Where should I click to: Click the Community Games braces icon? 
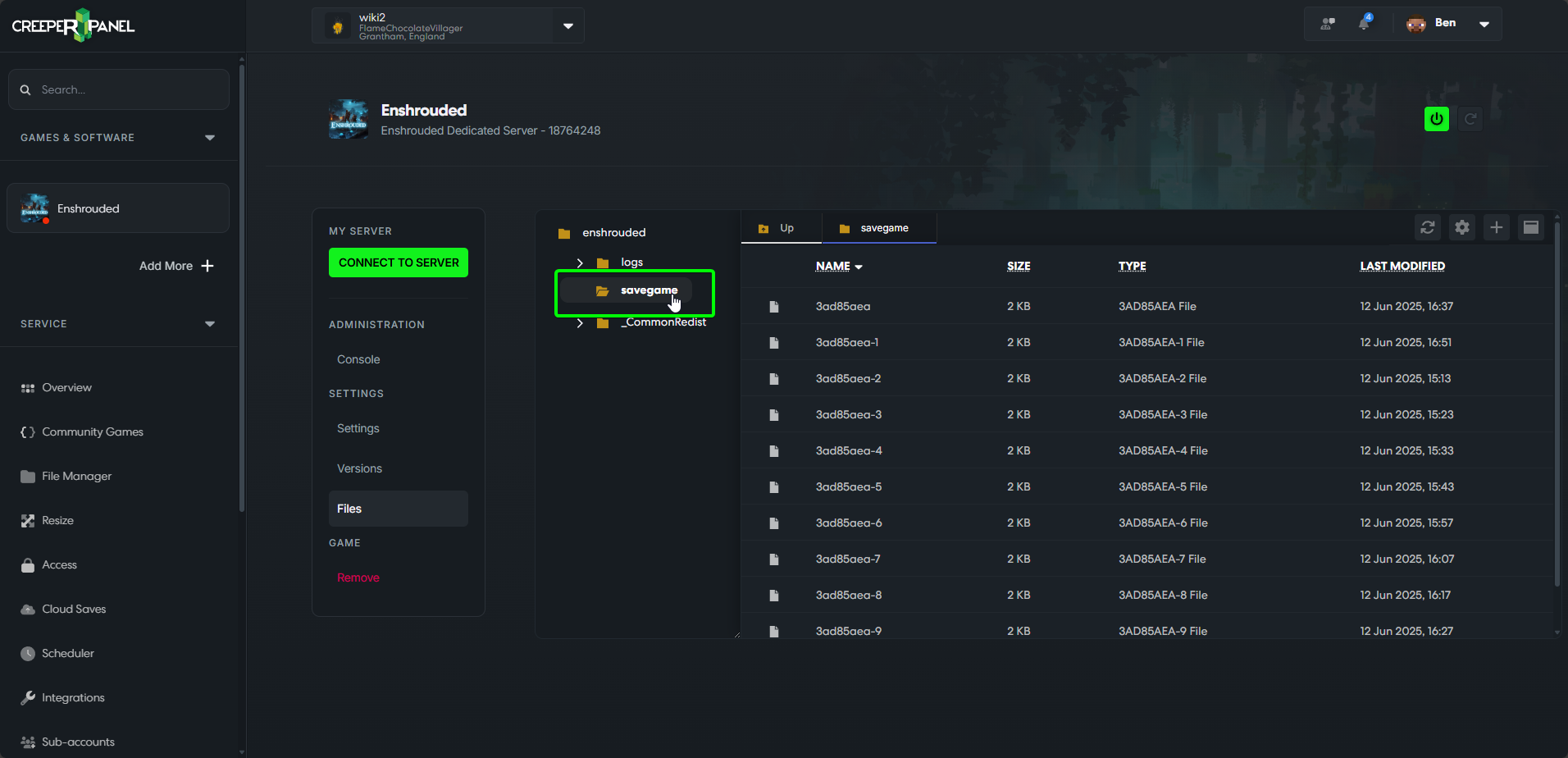[x=28, y=432]
